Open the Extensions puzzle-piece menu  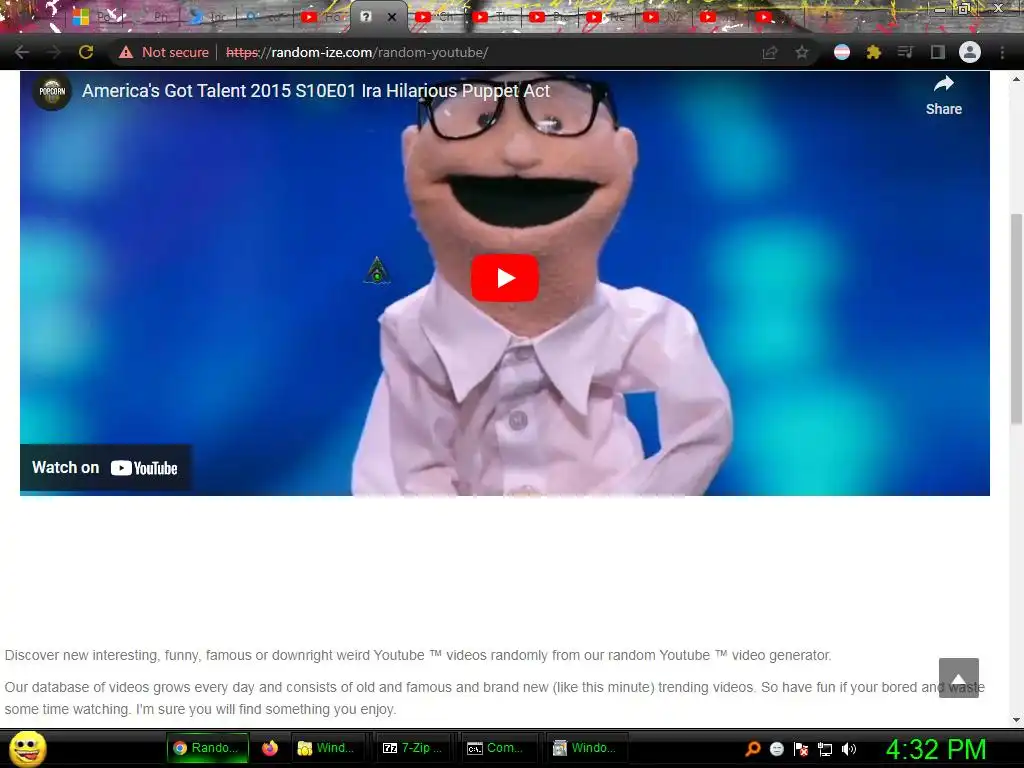(874, 52)
